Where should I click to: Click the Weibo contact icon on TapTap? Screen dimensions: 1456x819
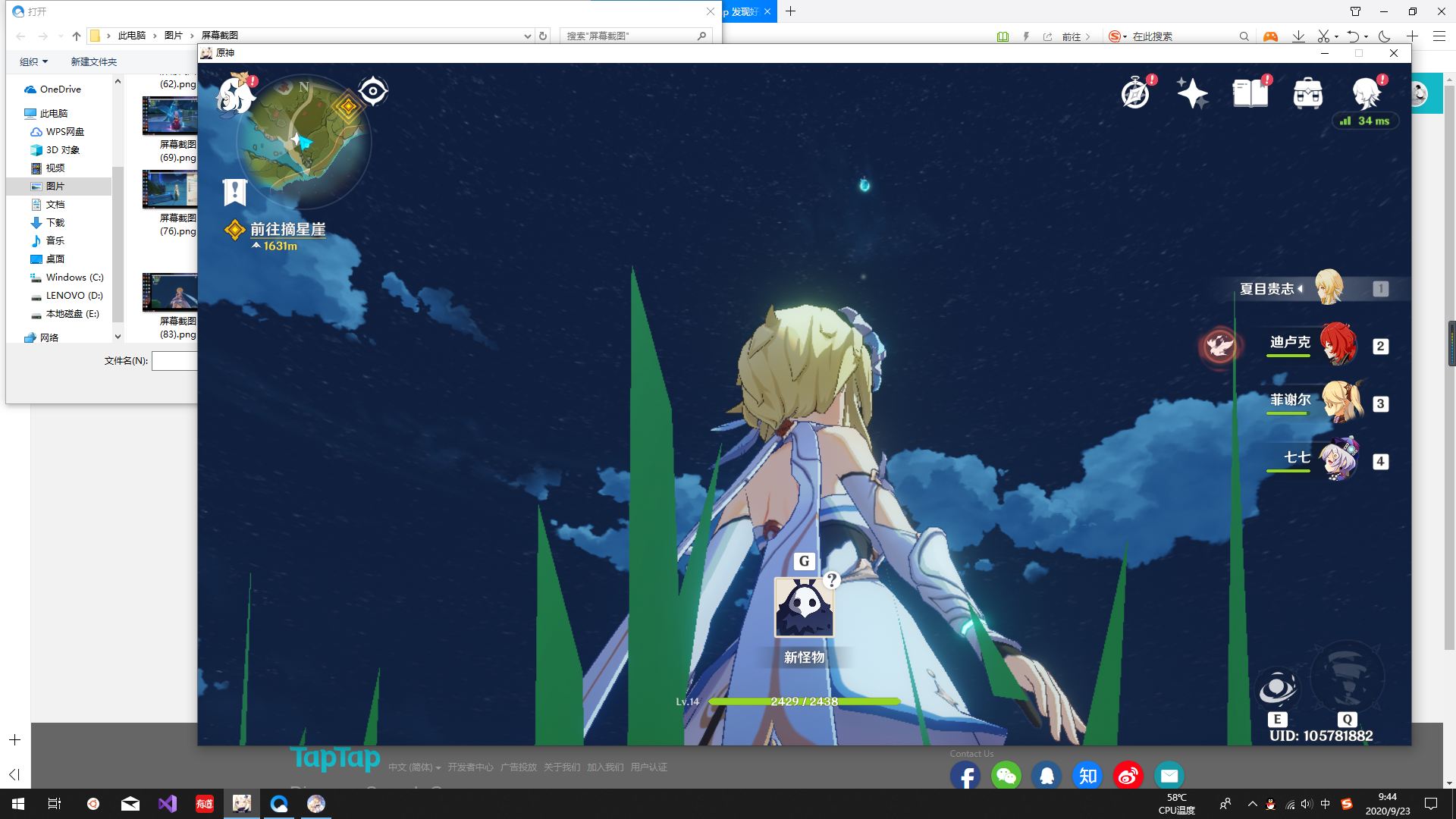pyautogui.click(x=1128, y=776)
